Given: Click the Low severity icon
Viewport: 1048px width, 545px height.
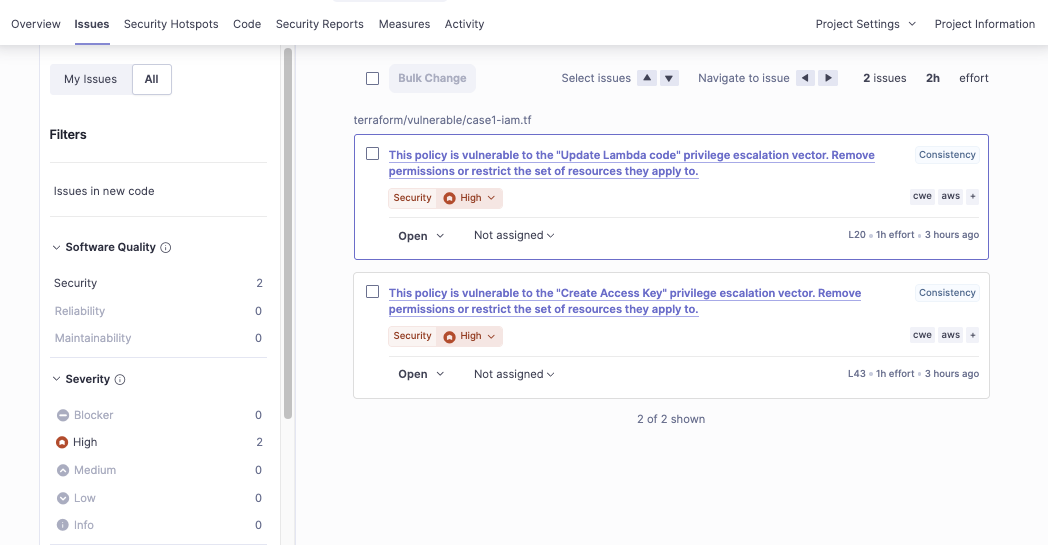Looking at the screenshot, I should [63, 498].
